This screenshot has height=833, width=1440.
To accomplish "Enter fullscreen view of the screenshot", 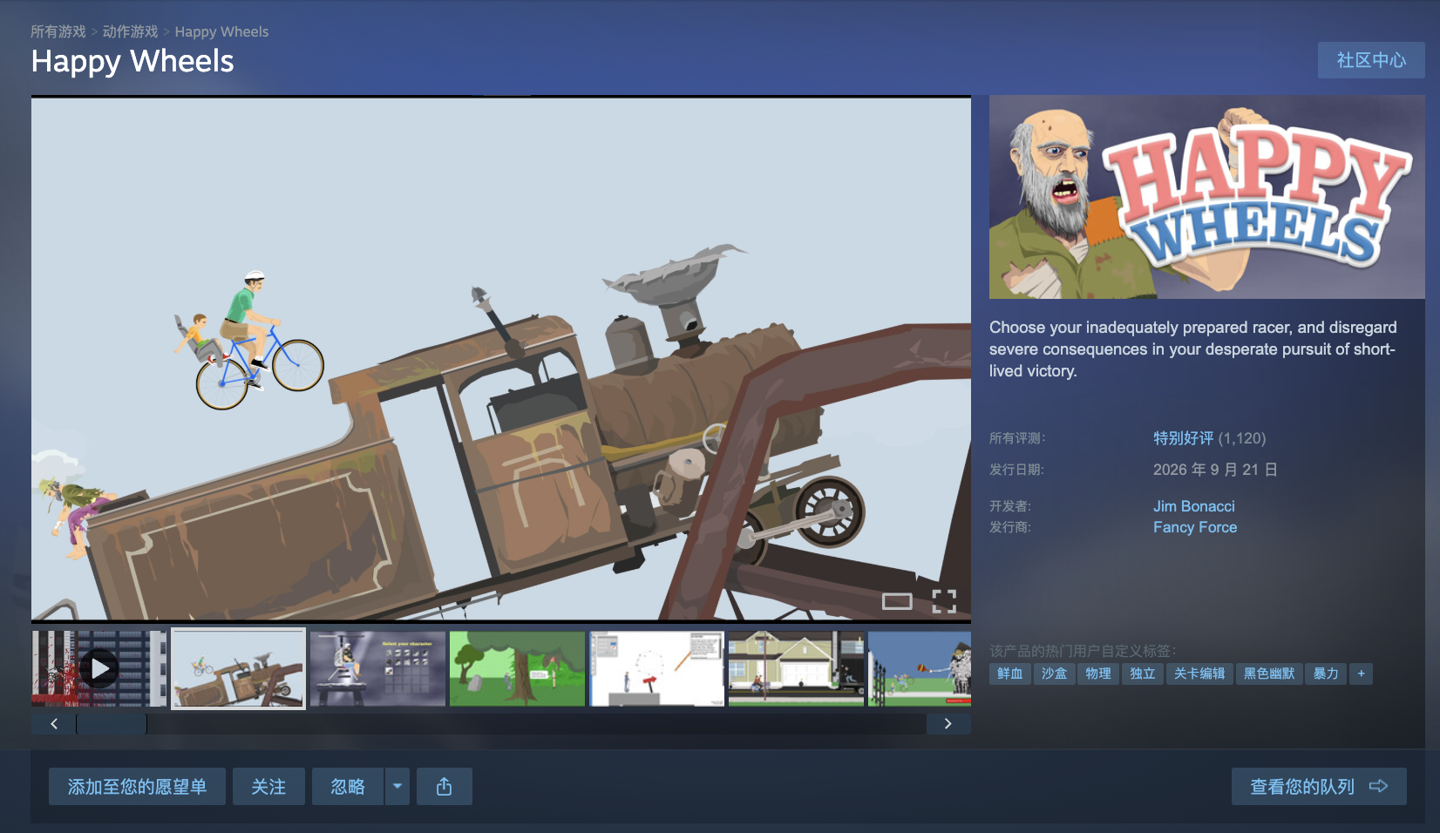I will [x=944, y=601].
